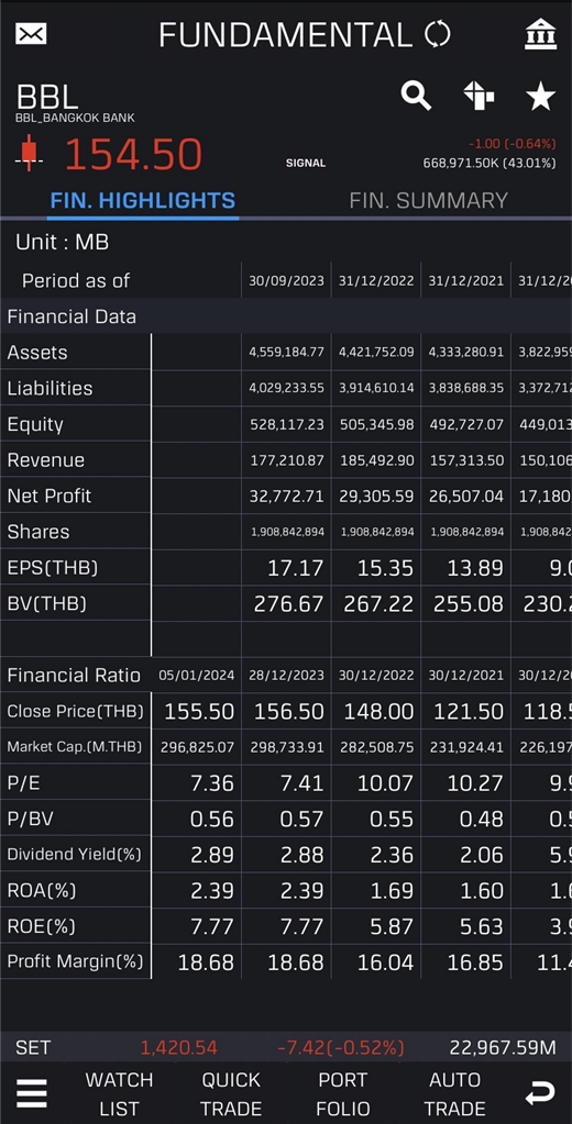Tap the EPS(THB) row label

[52, 568]
